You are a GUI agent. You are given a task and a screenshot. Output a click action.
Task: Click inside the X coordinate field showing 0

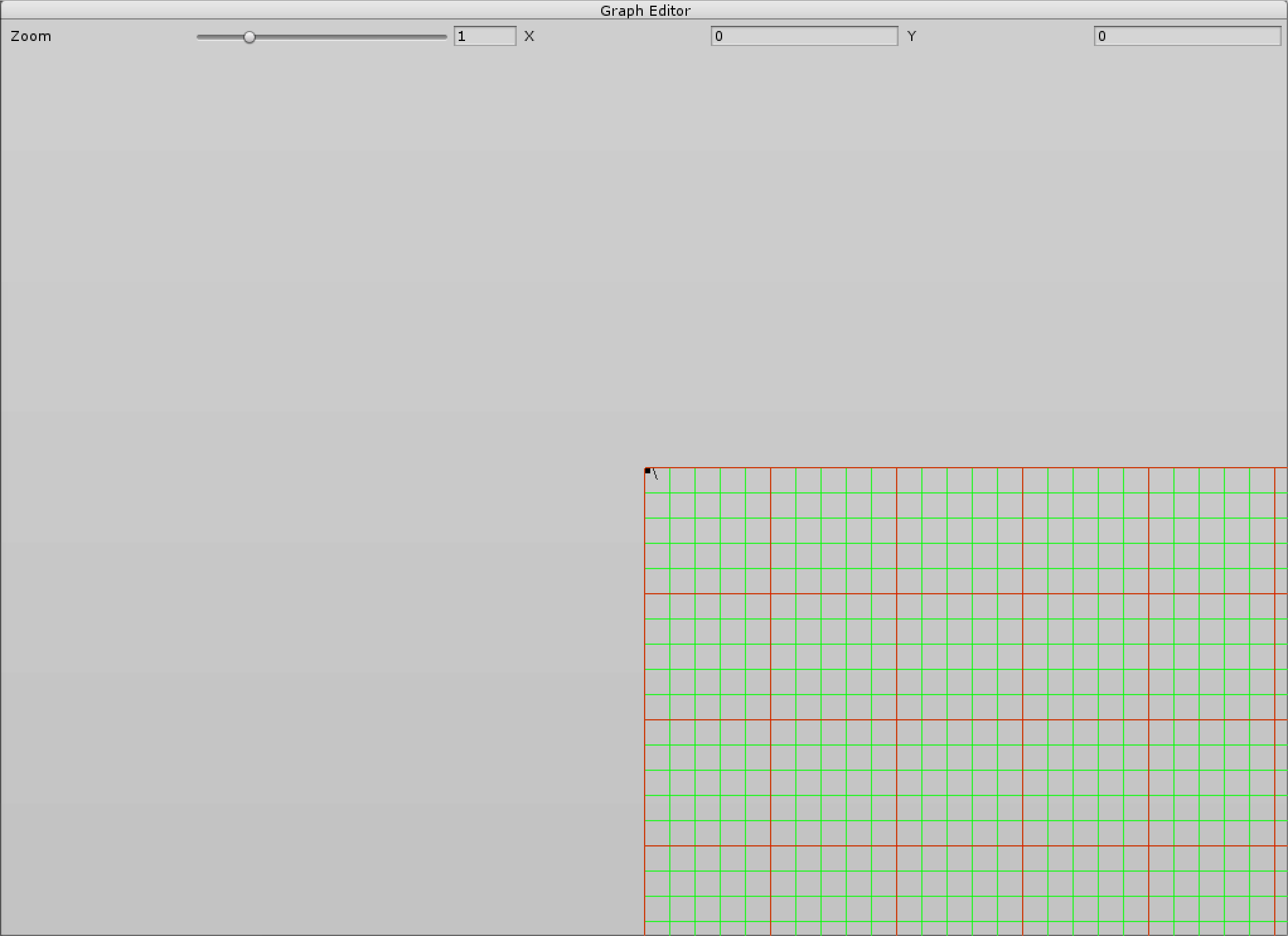pyautogui.click(x=805, y=36)
